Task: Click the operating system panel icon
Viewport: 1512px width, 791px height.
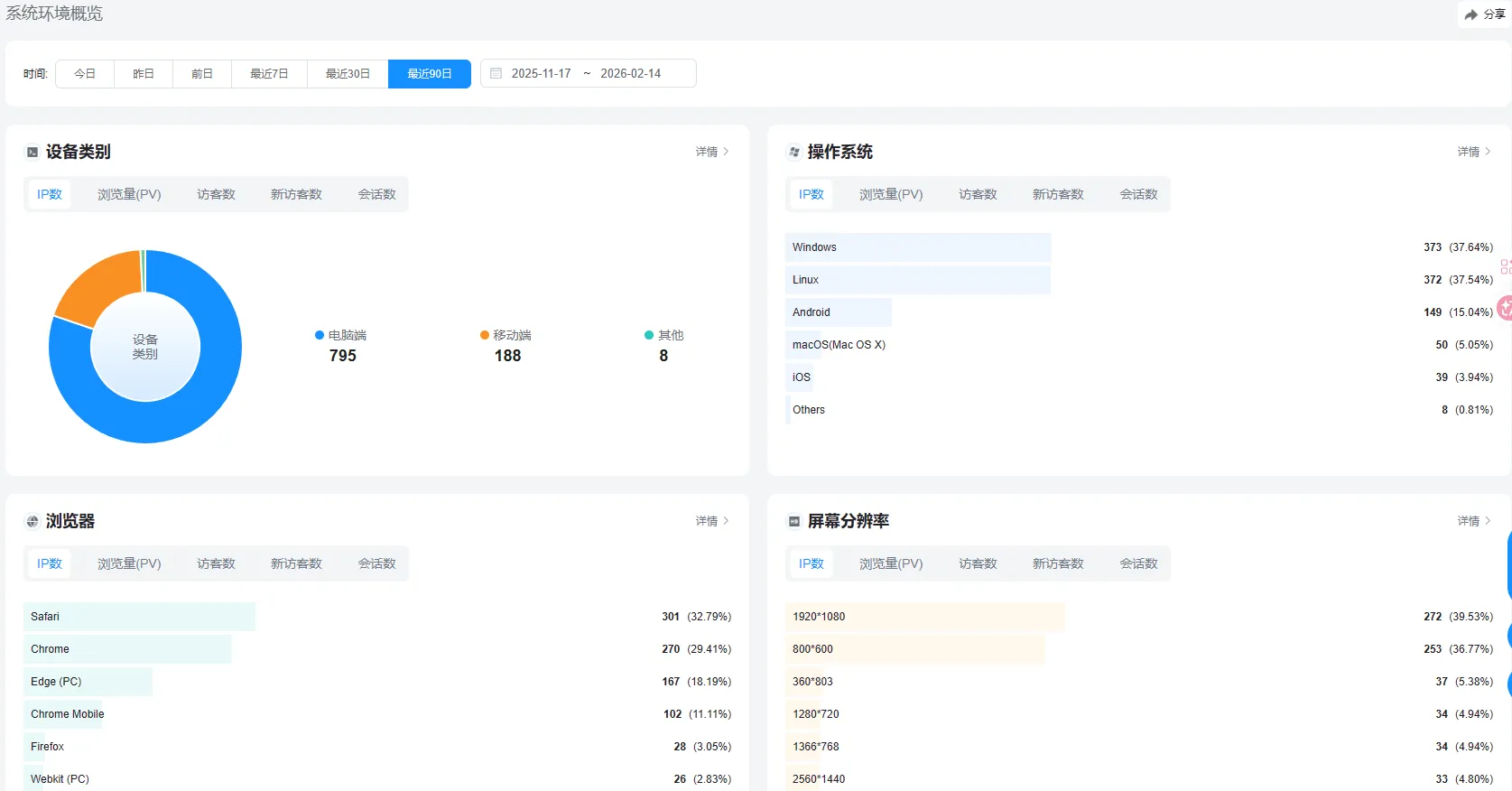Action: [794, 152]
